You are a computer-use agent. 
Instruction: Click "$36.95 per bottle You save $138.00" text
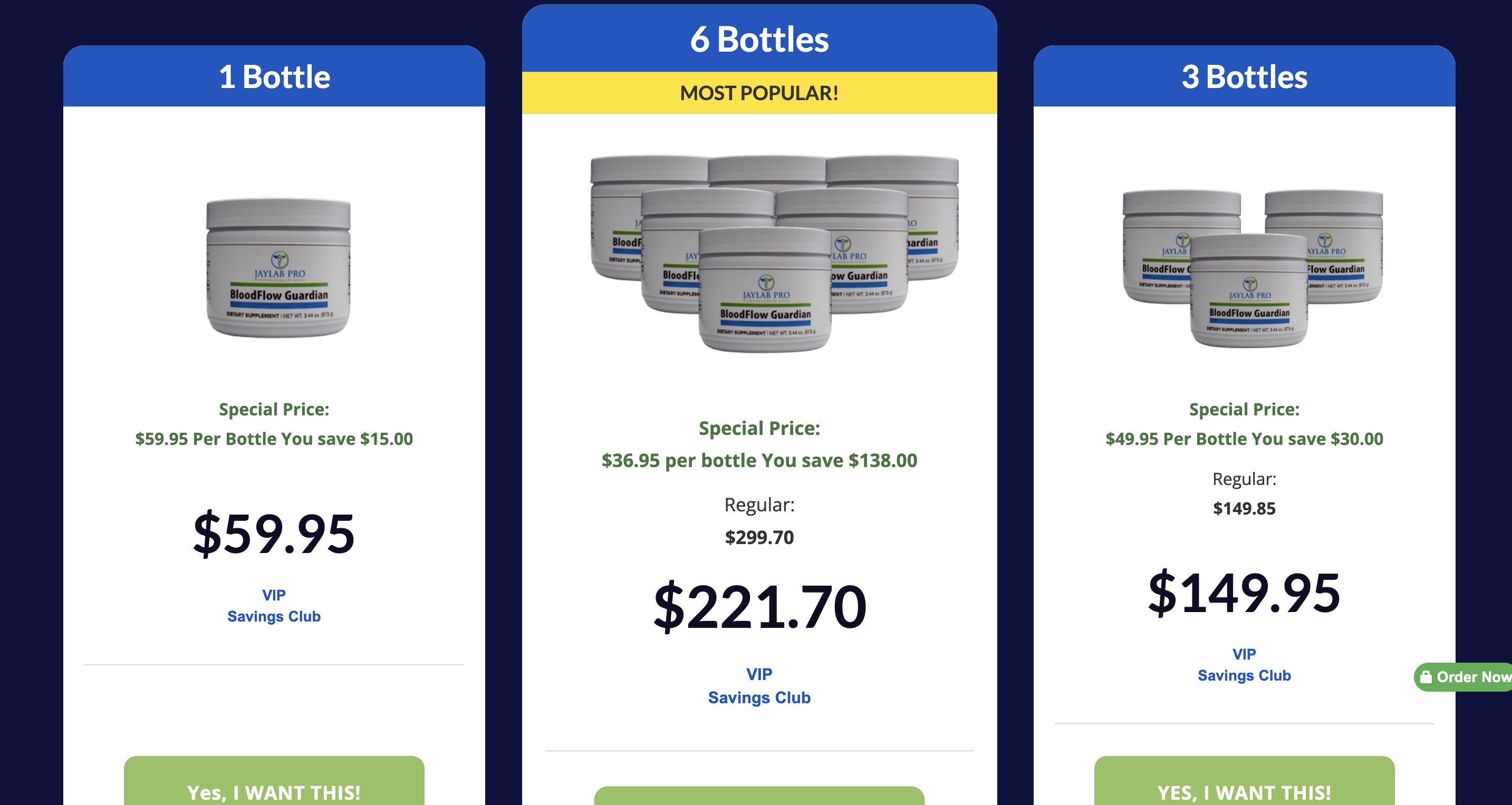point(759,461)
